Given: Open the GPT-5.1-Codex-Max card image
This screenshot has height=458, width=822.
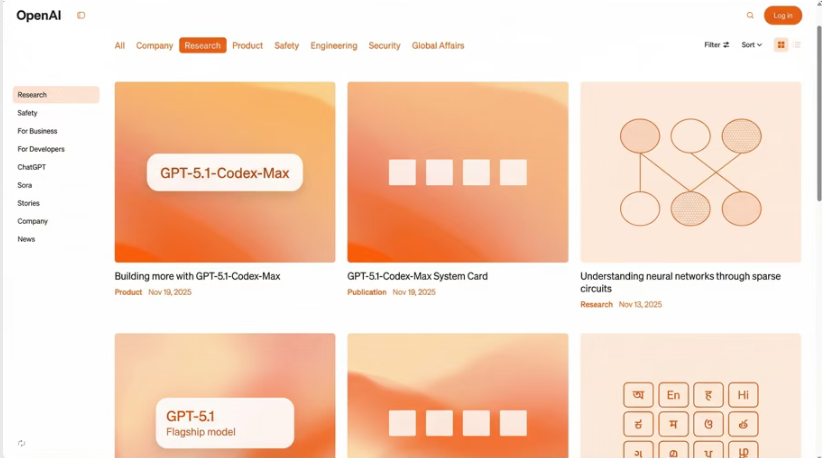Looking at the screenshot, I should point(225,172).
